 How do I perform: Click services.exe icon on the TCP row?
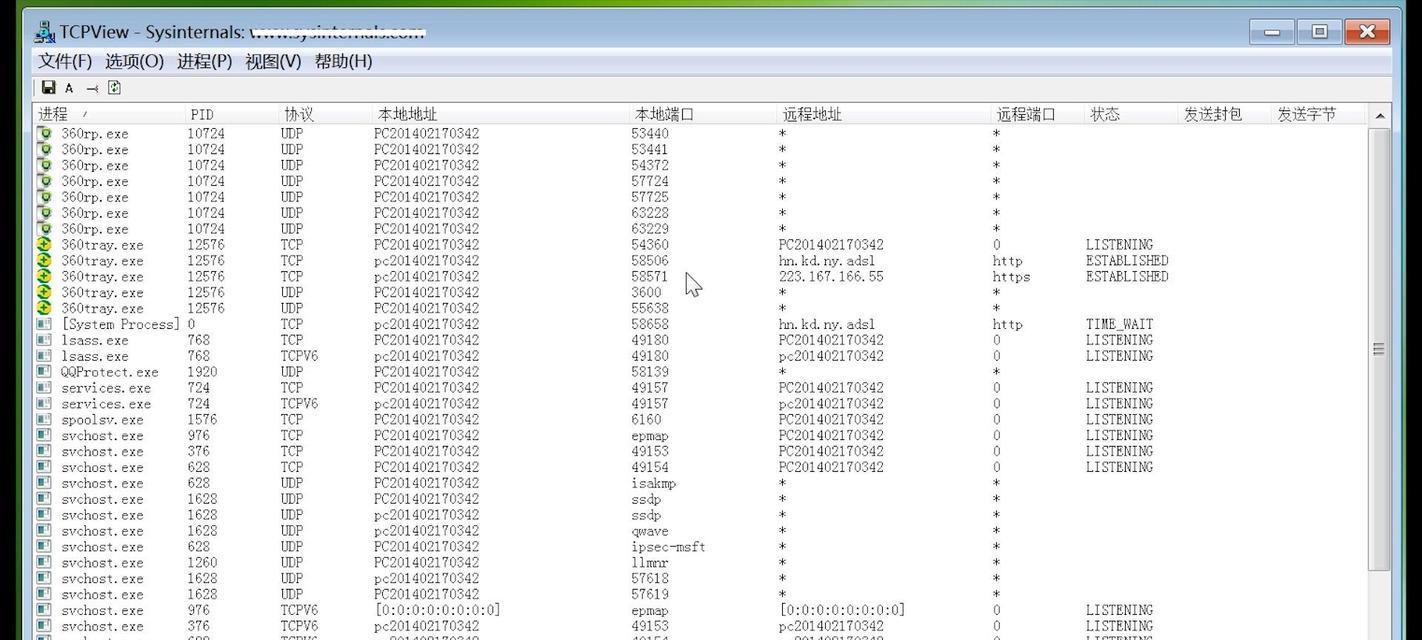pyautogui.click(x=44, y=388)
